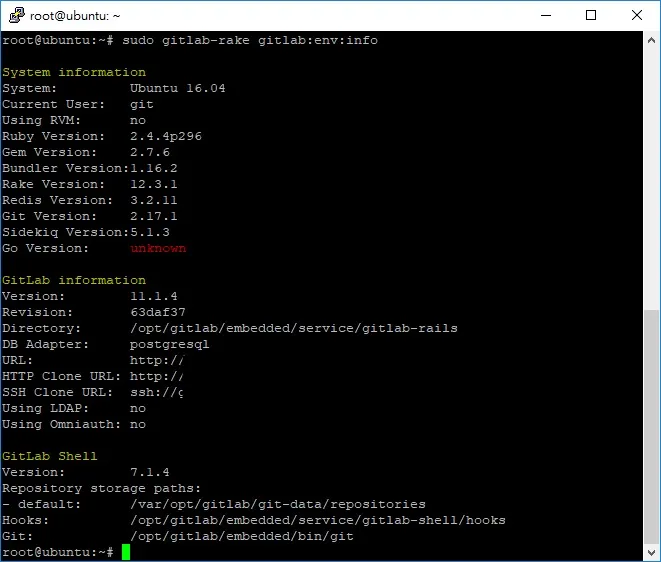Maximize the root@ubuntu terminal window
Viewport: 661px width, 562px height.
[x=591, y=15]
